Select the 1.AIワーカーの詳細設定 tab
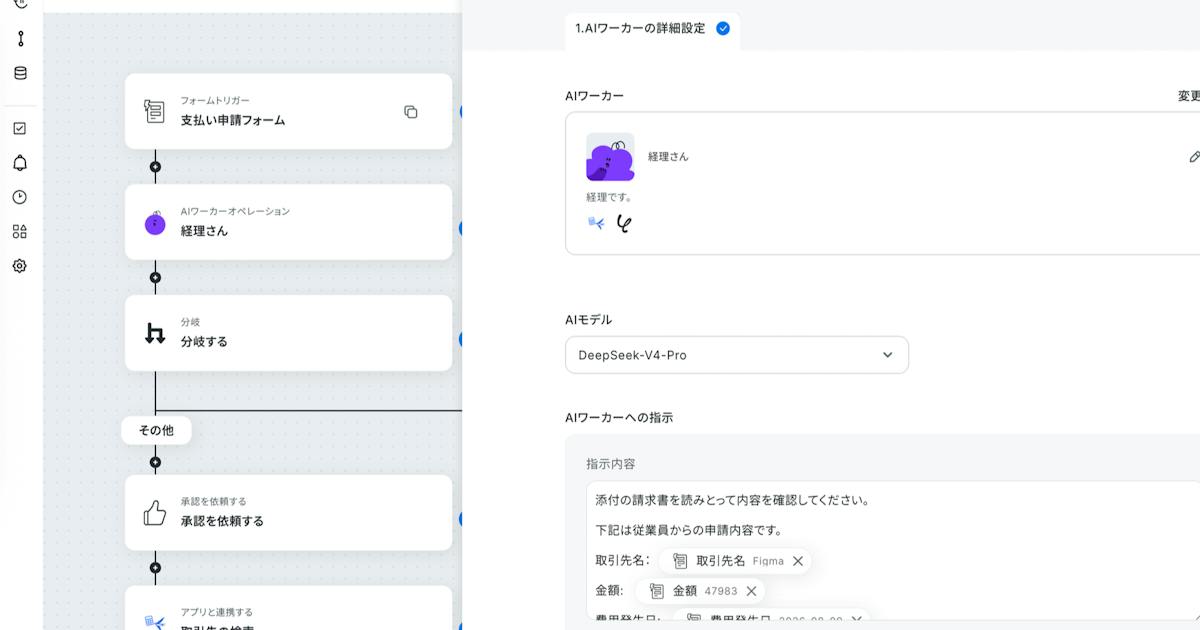Image resolution: width=1200 pixels, height=630 pixels. [x=652, y=29]
